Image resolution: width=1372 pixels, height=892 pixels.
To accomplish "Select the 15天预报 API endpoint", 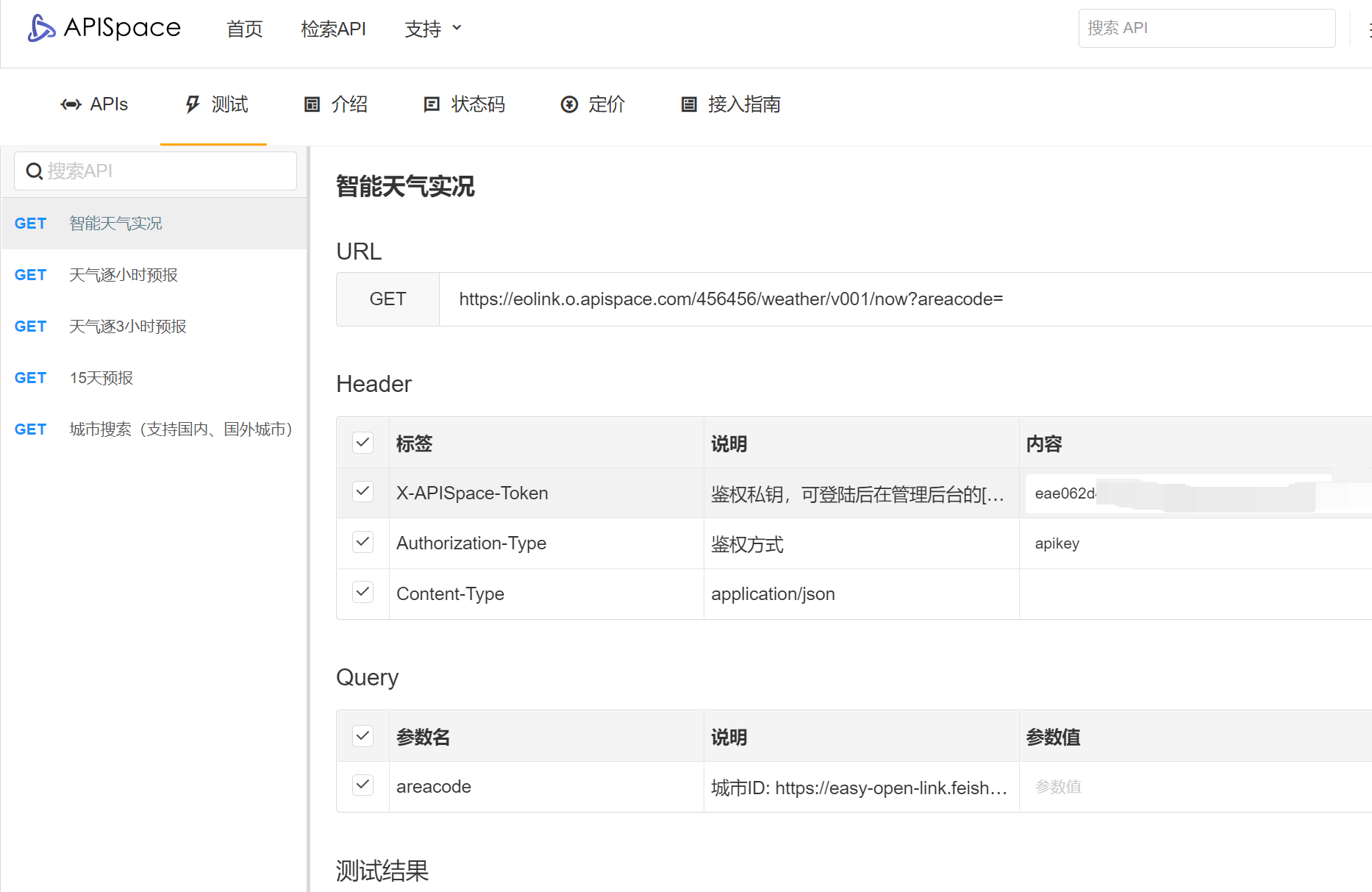I will pyautogui.click(x=101, y=377).
